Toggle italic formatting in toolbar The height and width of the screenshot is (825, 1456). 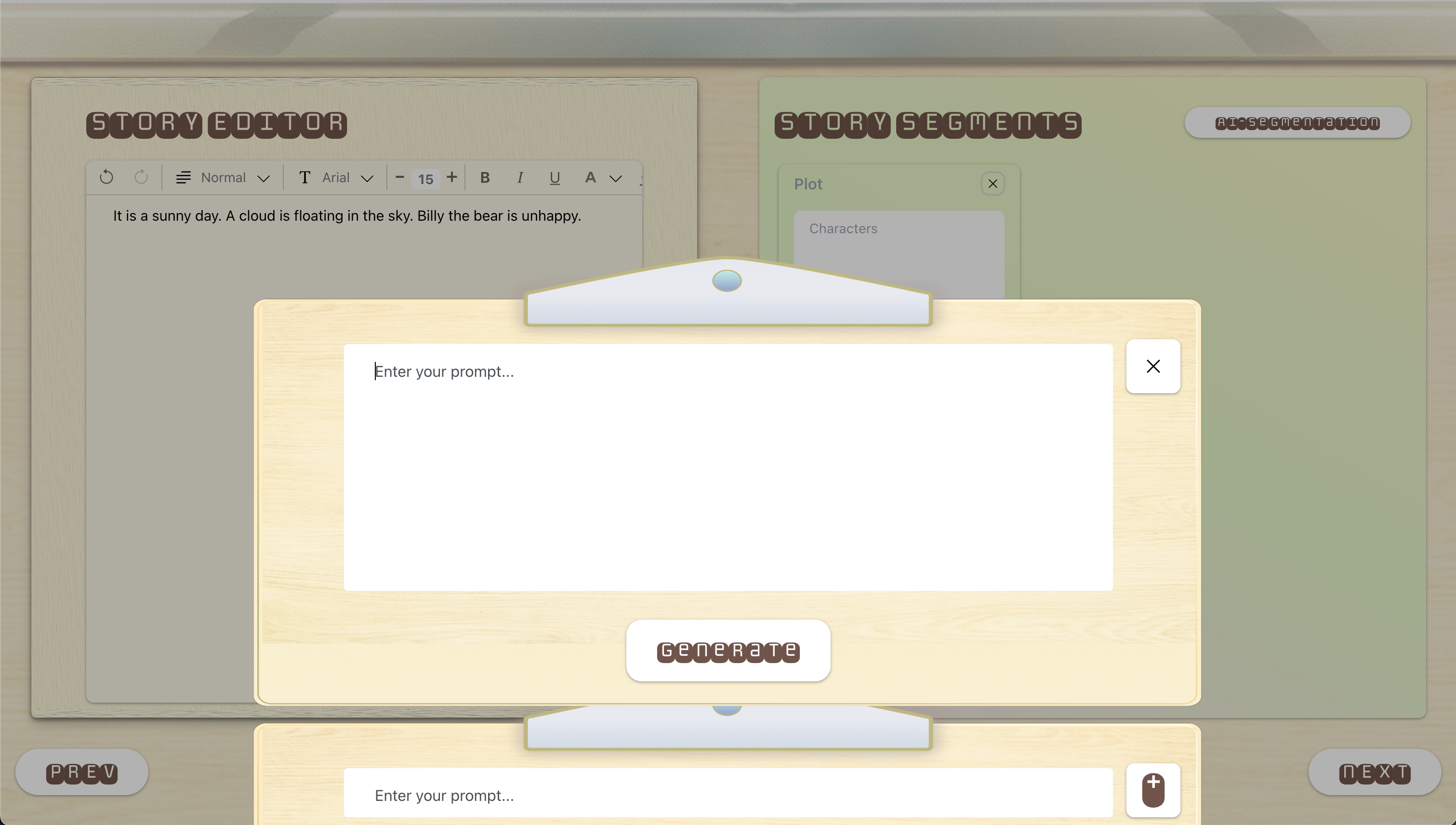click(x=520, y=178)
